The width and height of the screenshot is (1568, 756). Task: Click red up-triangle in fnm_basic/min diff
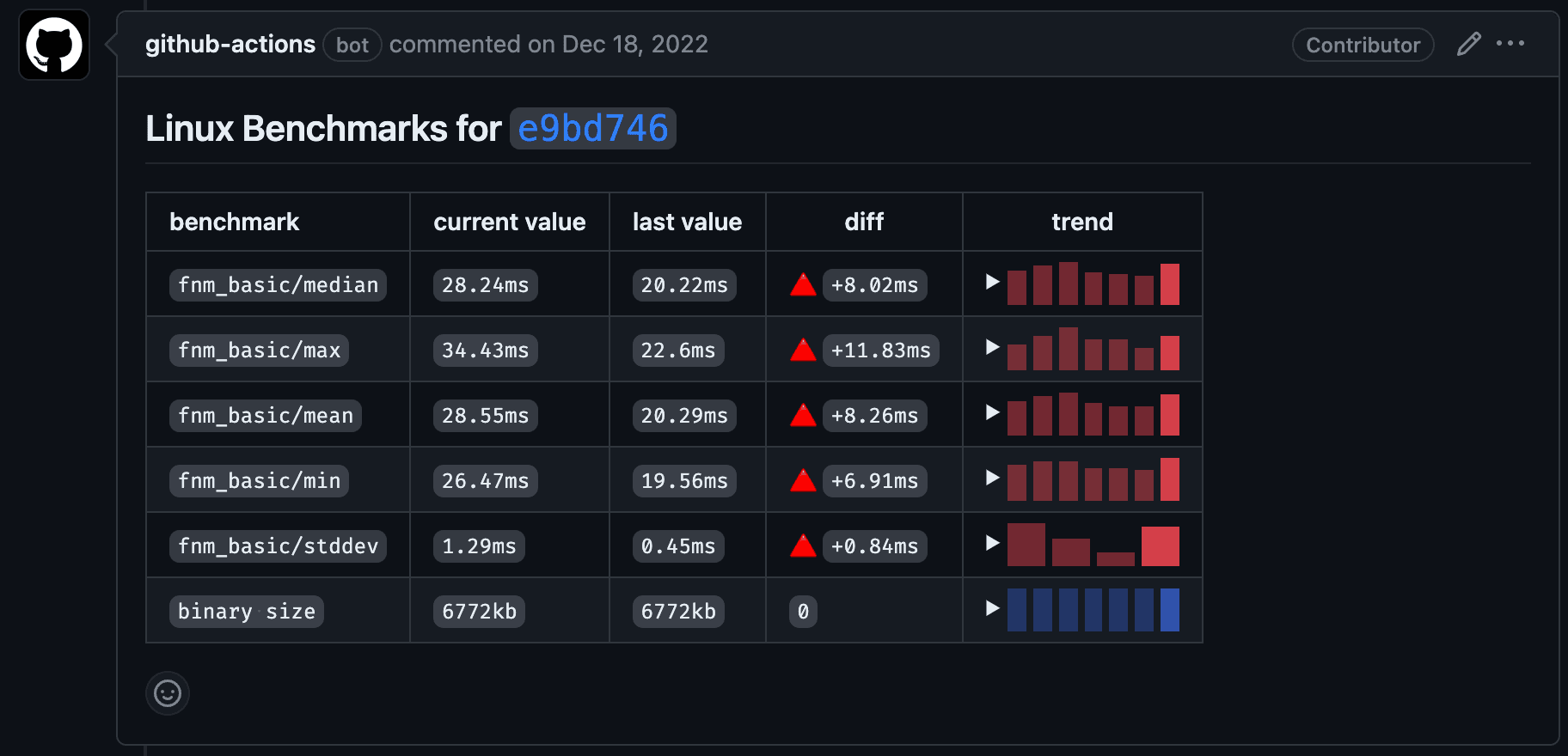click(x=803, y=481)
